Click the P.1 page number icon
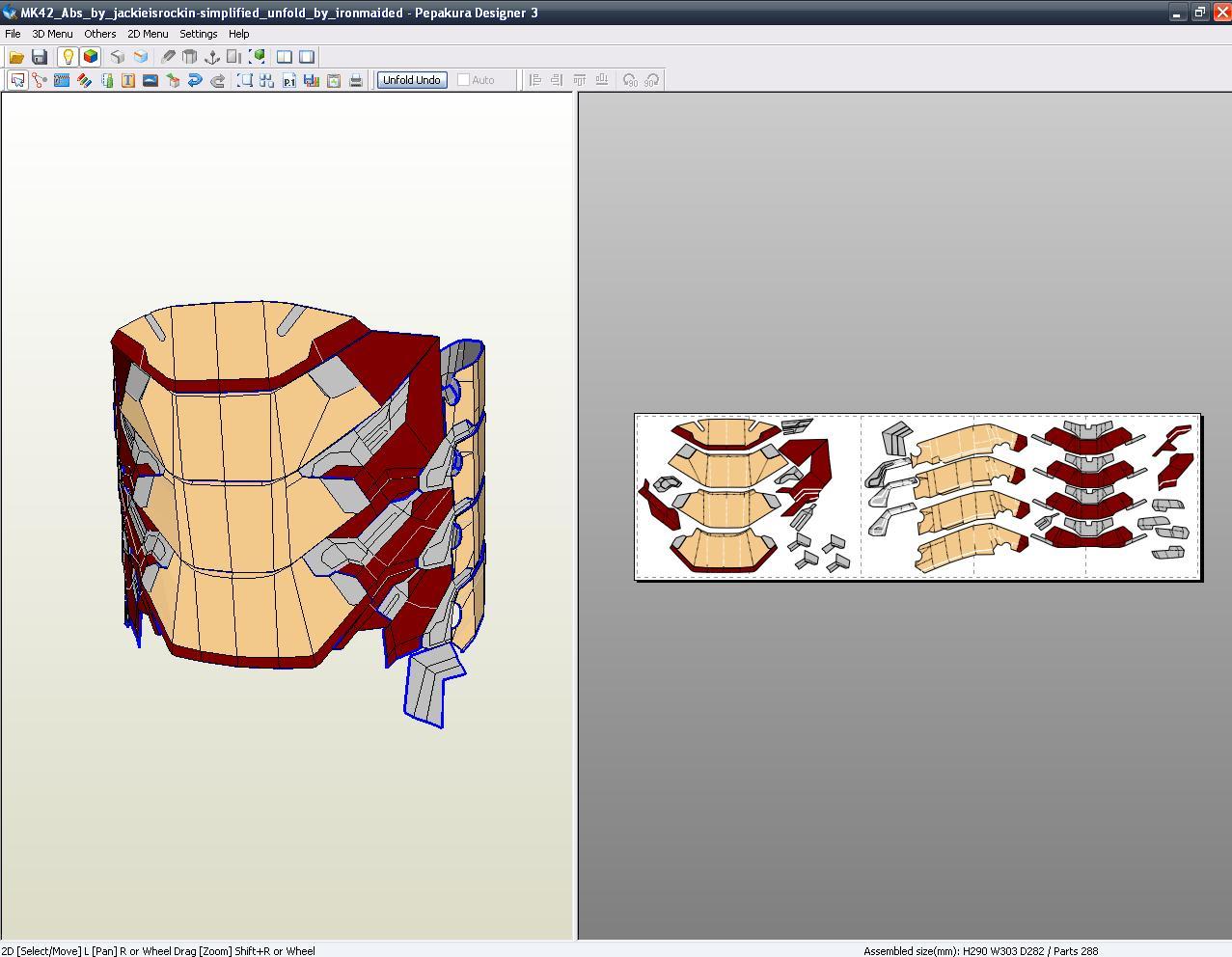1232x957 pixels. click(x=289, y=80)
